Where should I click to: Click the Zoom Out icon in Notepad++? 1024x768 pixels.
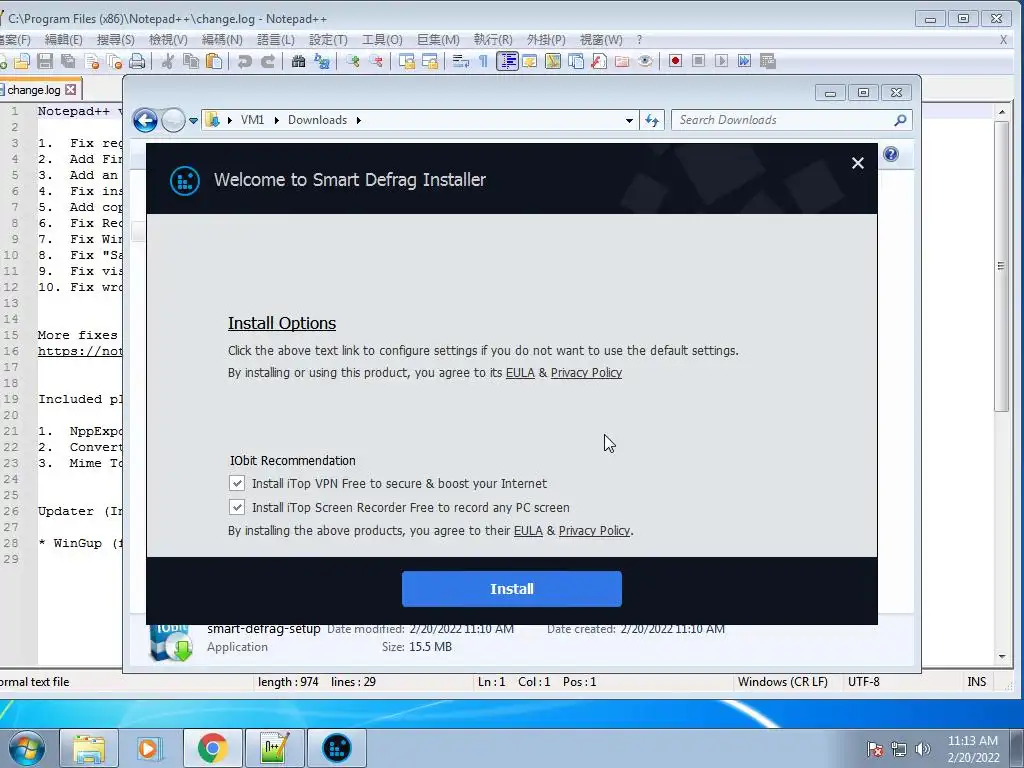(x=376, y=61)
